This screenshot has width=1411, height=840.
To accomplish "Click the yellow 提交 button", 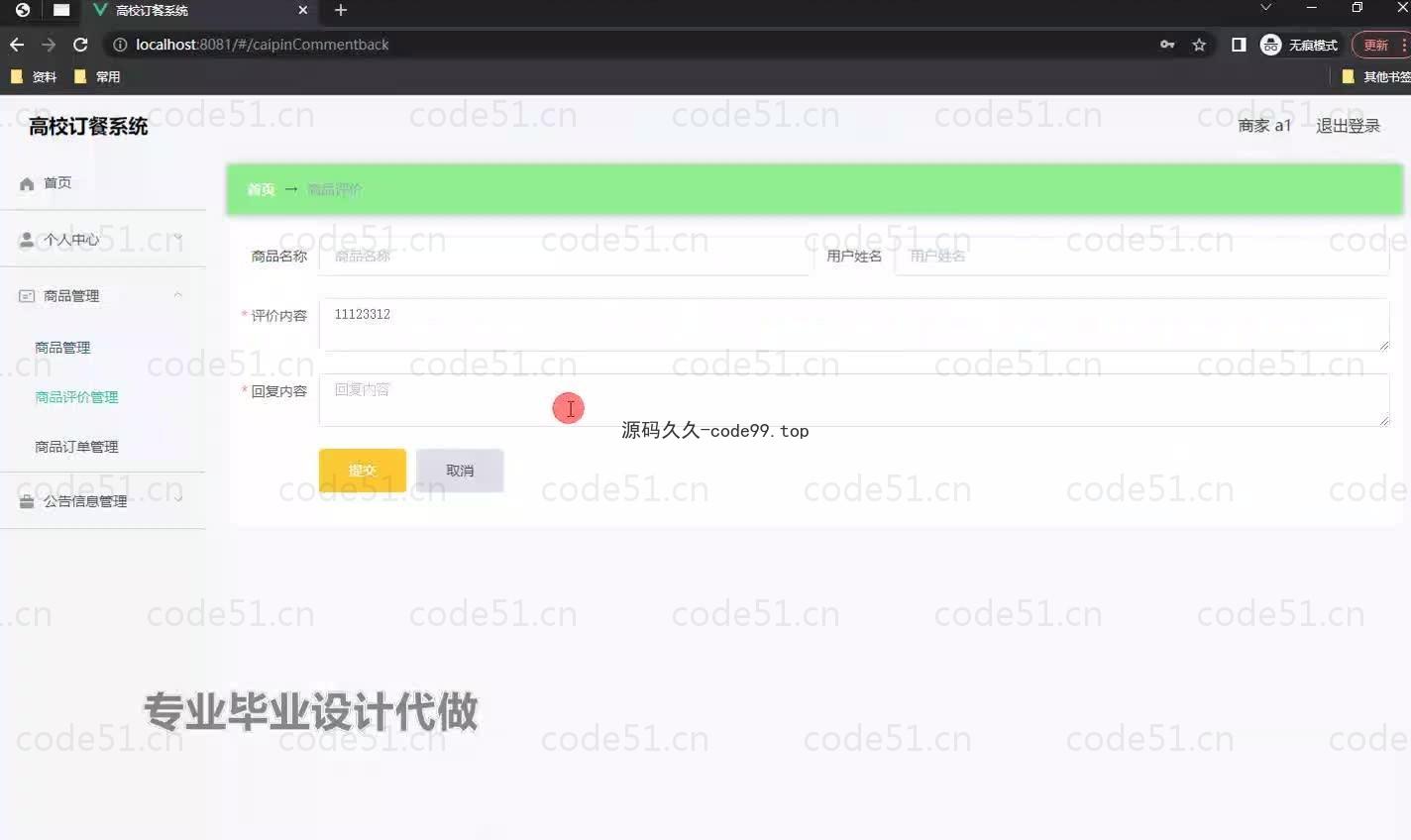I will click(363, 471).
